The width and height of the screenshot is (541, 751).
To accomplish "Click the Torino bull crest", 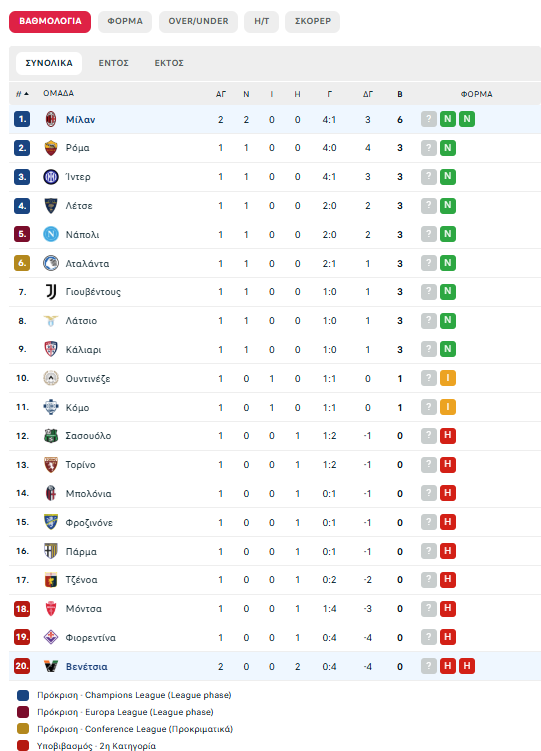I will [51, 465].
